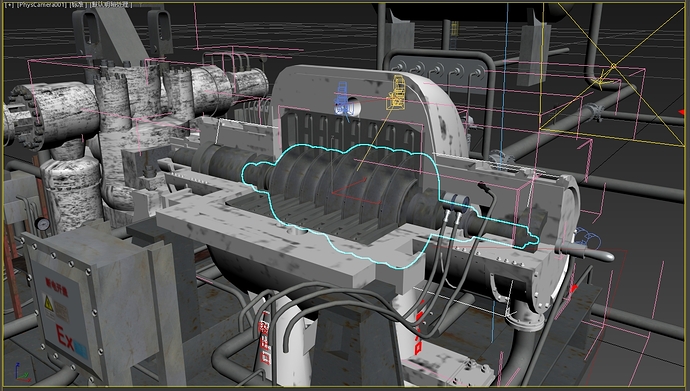690x391 pixels.
Task: Click the red arrow marker at the right viewport edge
Action: [681, 112]
